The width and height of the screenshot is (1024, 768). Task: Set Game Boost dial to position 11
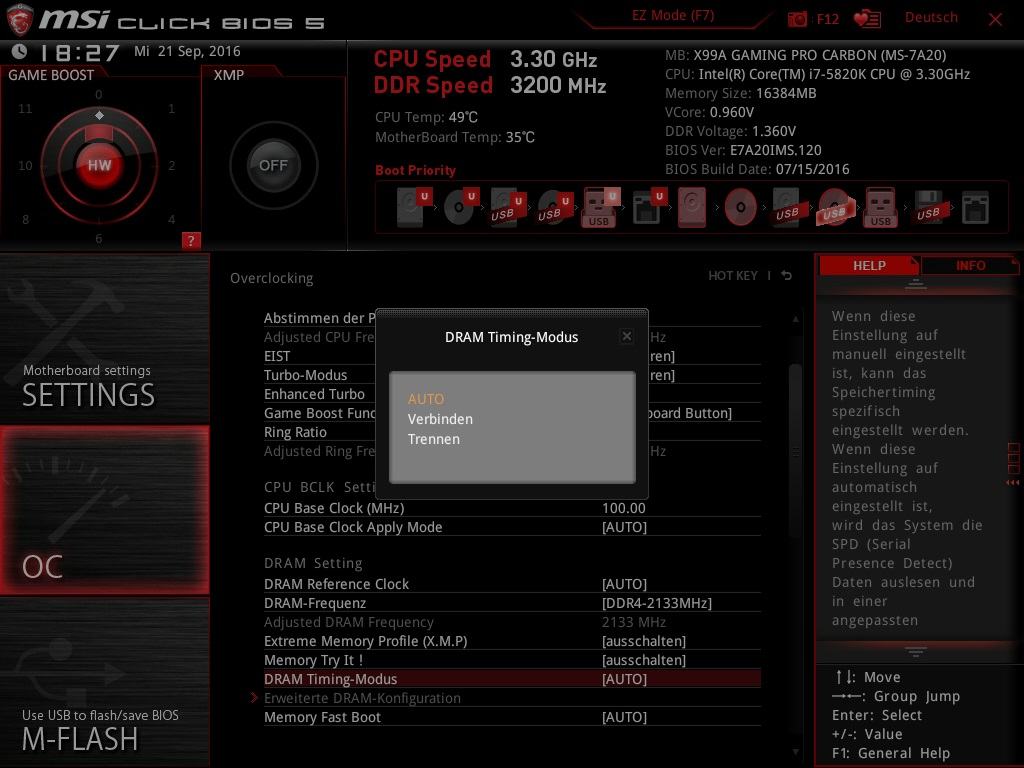click(x=25, y=108)
